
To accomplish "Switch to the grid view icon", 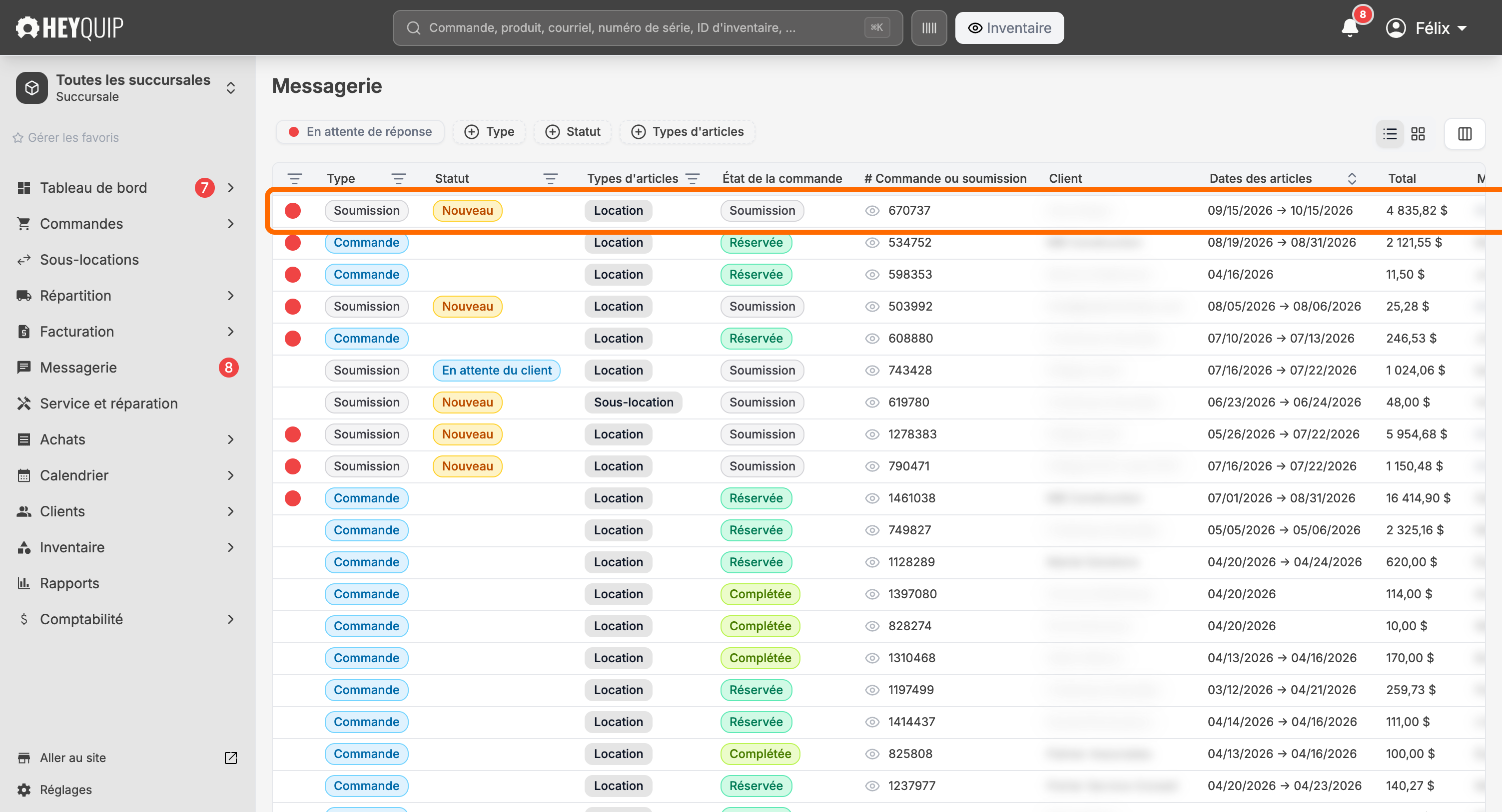I will pos(1418,134).
